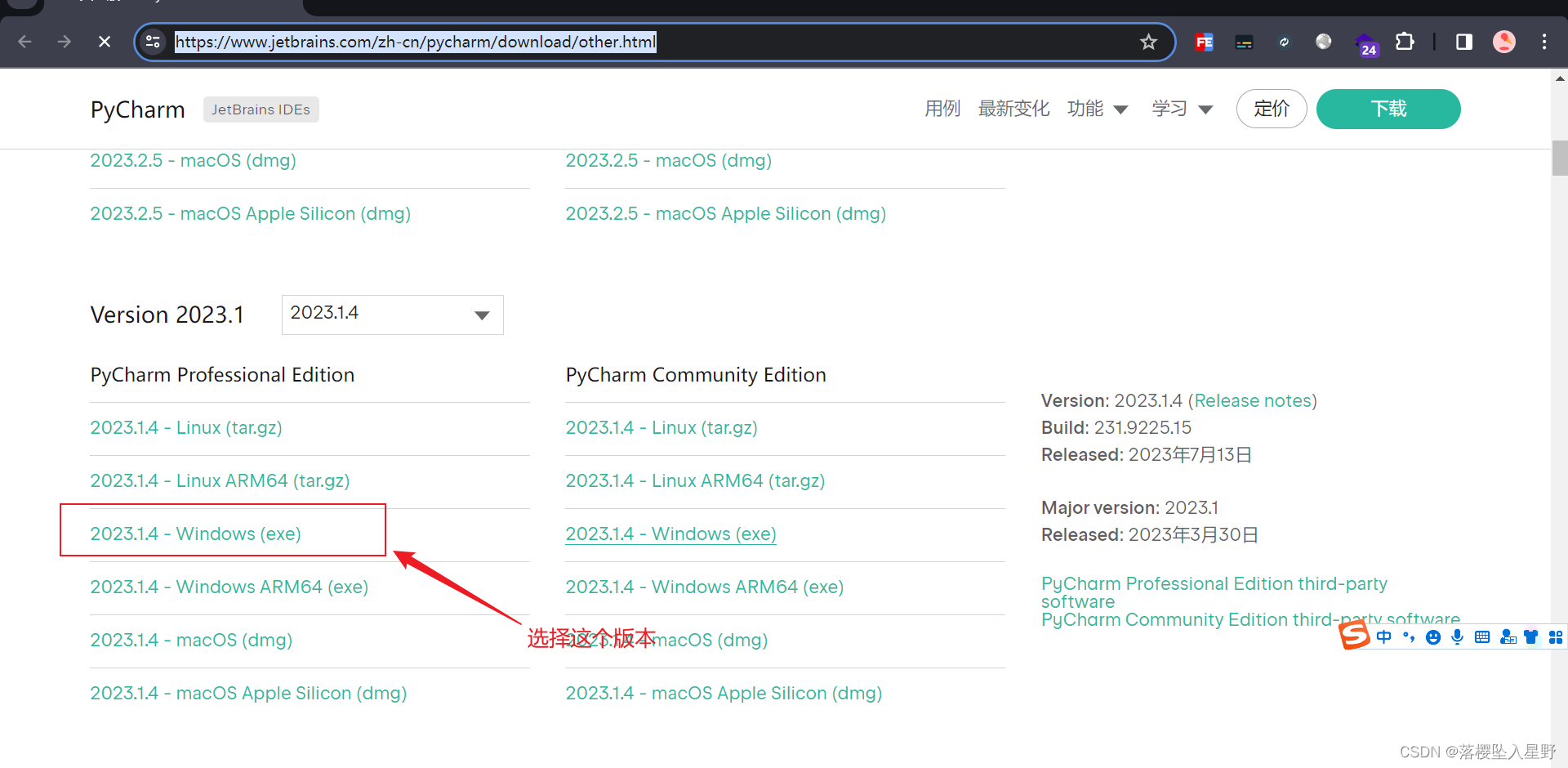Download Professional 2023.2.5 macOS (dmg)

pos(193,161)
